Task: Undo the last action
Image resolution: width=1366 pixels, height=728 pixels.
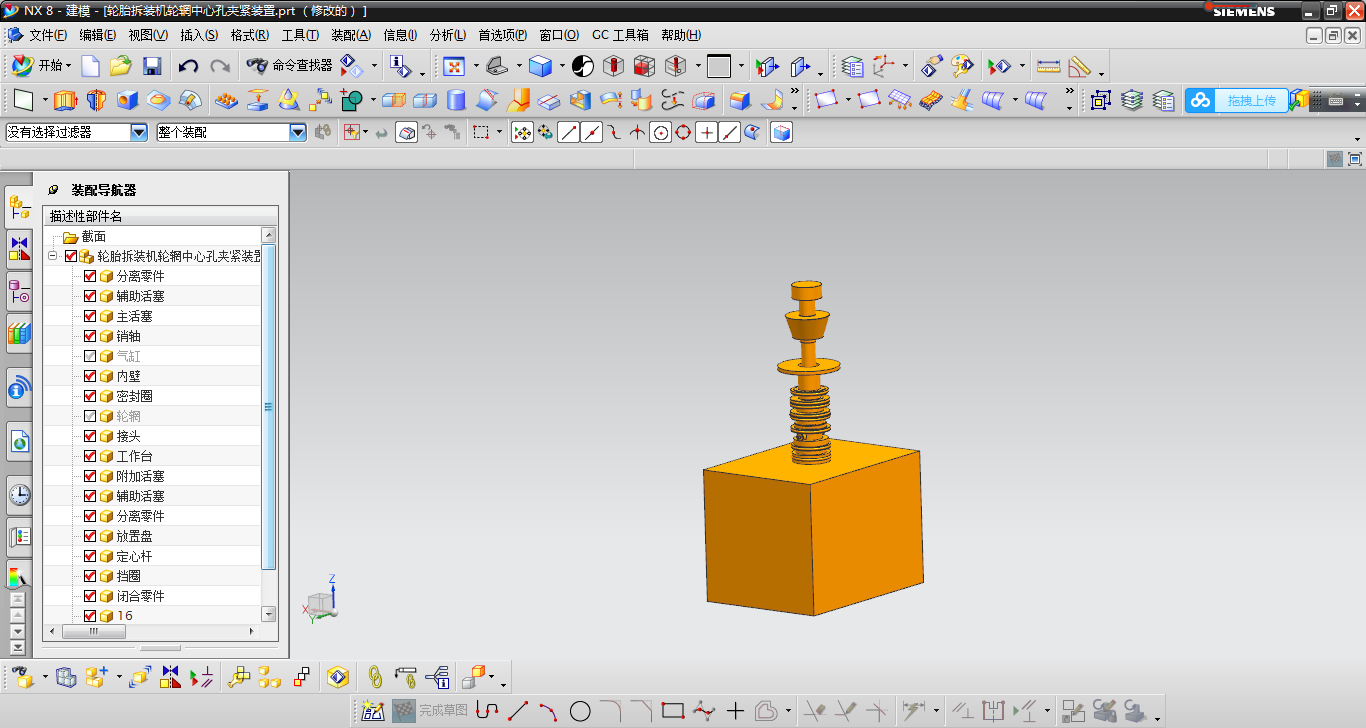Action: coord(188,67)
